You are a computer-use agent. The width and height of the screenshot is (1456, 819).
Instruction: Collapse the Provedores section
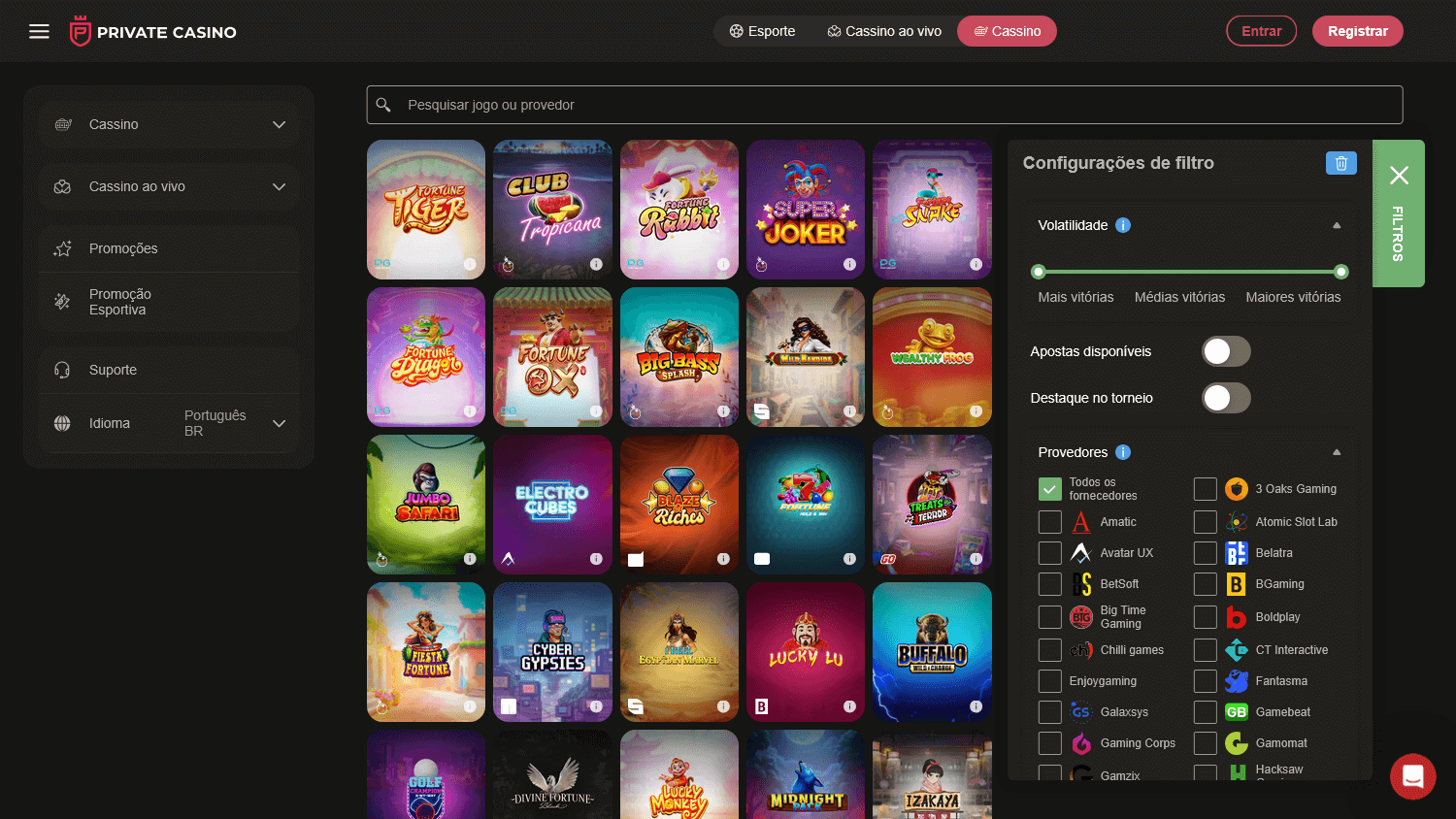(1337, 452)
